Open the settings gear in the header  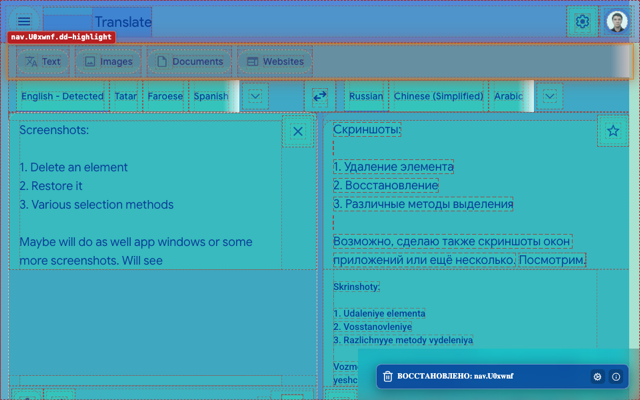[582, 21]
